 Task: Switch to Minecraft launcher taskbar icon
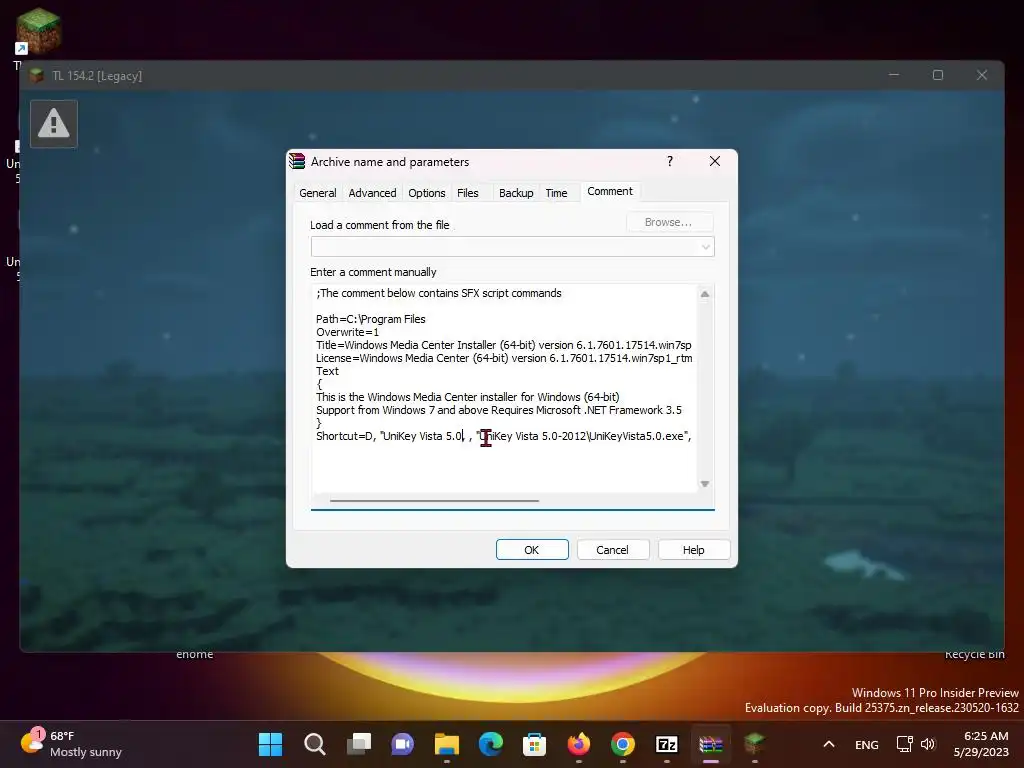pos(754,744)
